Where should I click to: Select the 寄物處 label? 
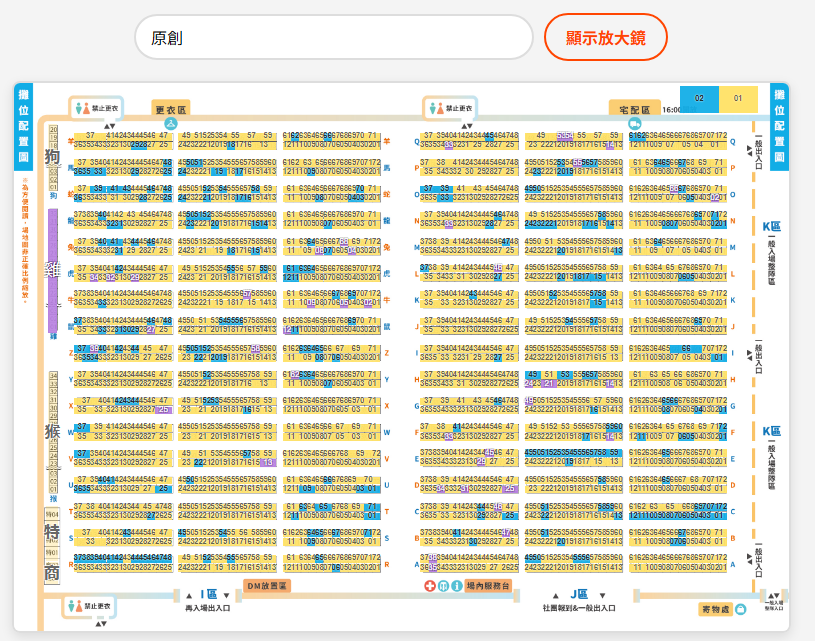[715, 609]
